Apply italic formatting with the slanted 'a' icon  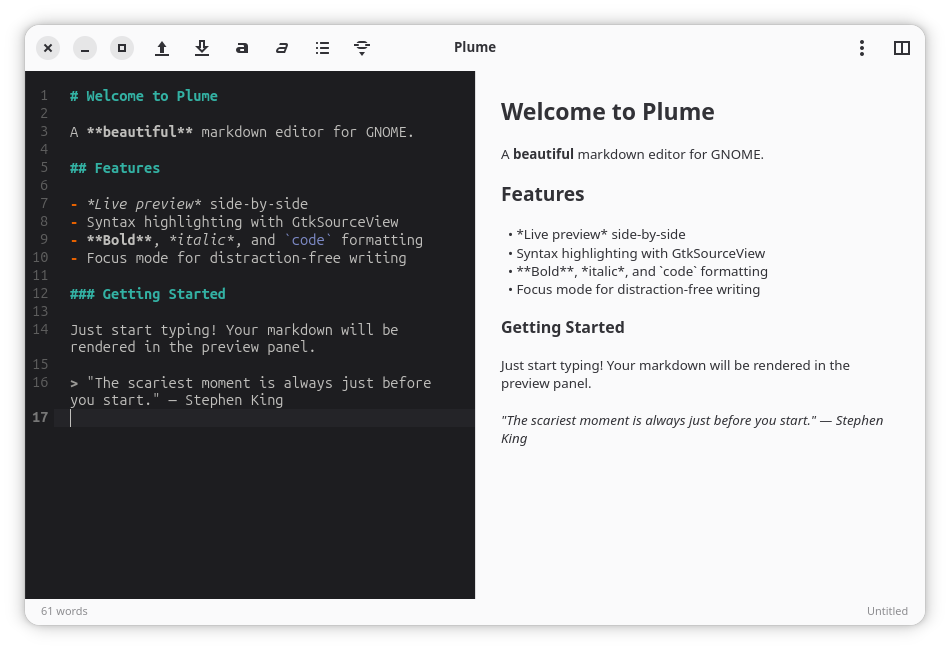click(281, 47)
